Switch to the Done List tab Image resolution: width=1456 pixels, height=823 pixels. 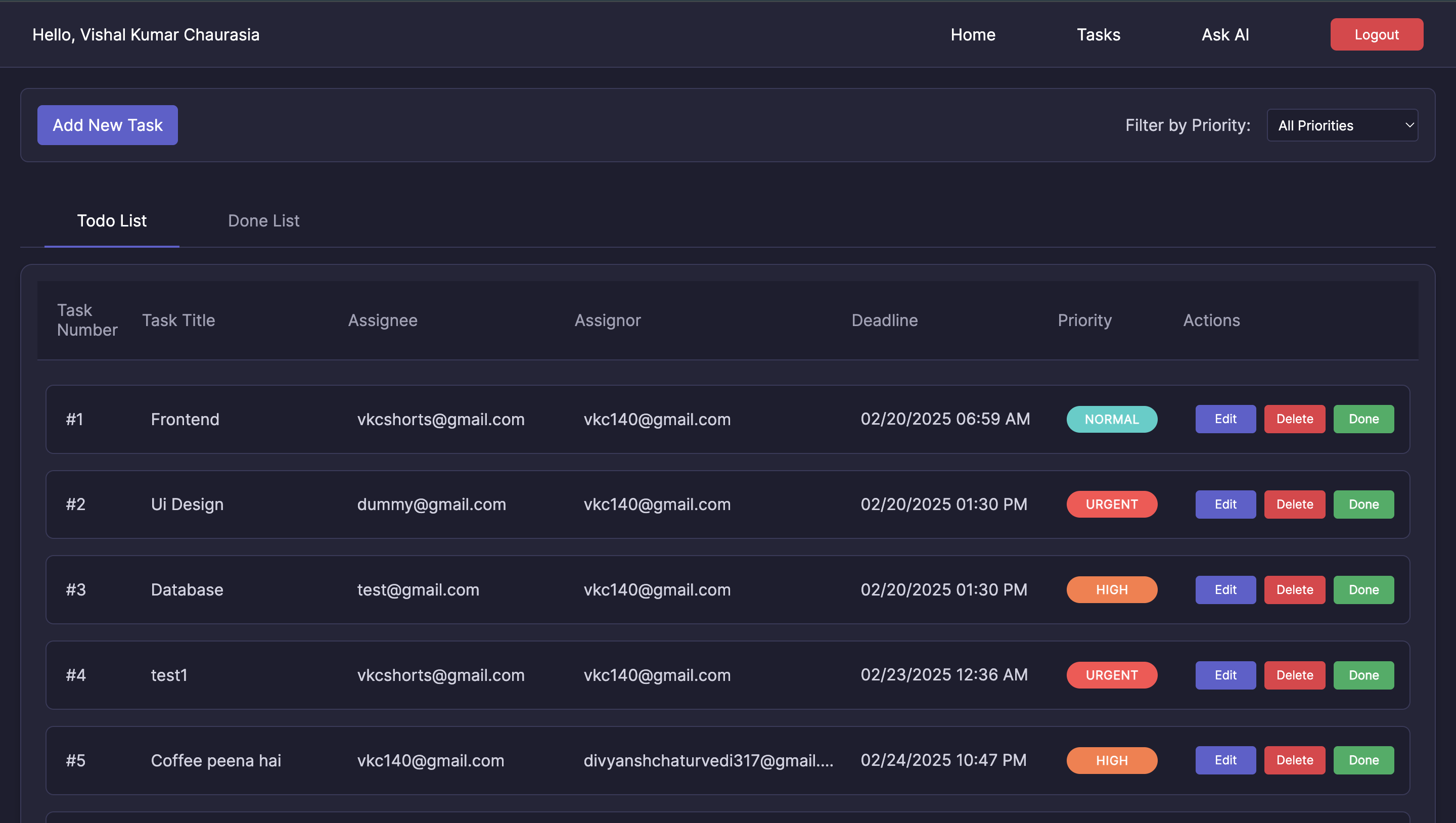(x=263, y=220)
